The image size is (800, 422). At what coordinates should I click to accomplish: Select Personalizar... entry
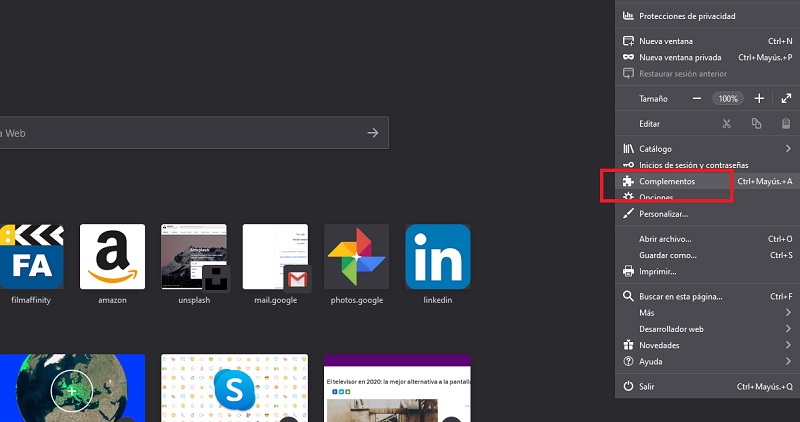[x=707, y=214]
